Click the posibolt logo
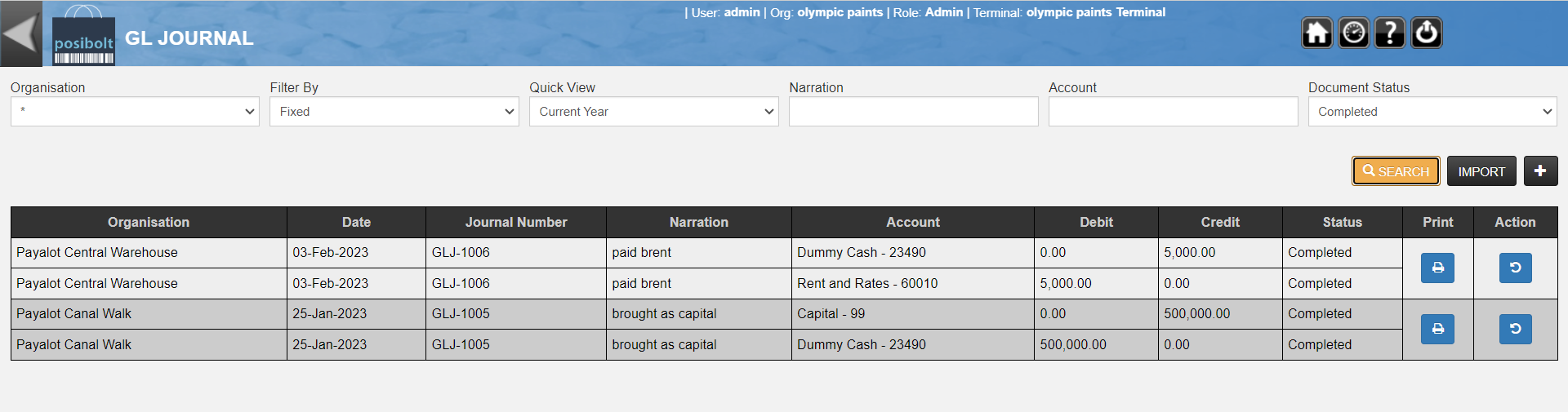This screenshot has width=1568, height=412. (x=83, y=41)
